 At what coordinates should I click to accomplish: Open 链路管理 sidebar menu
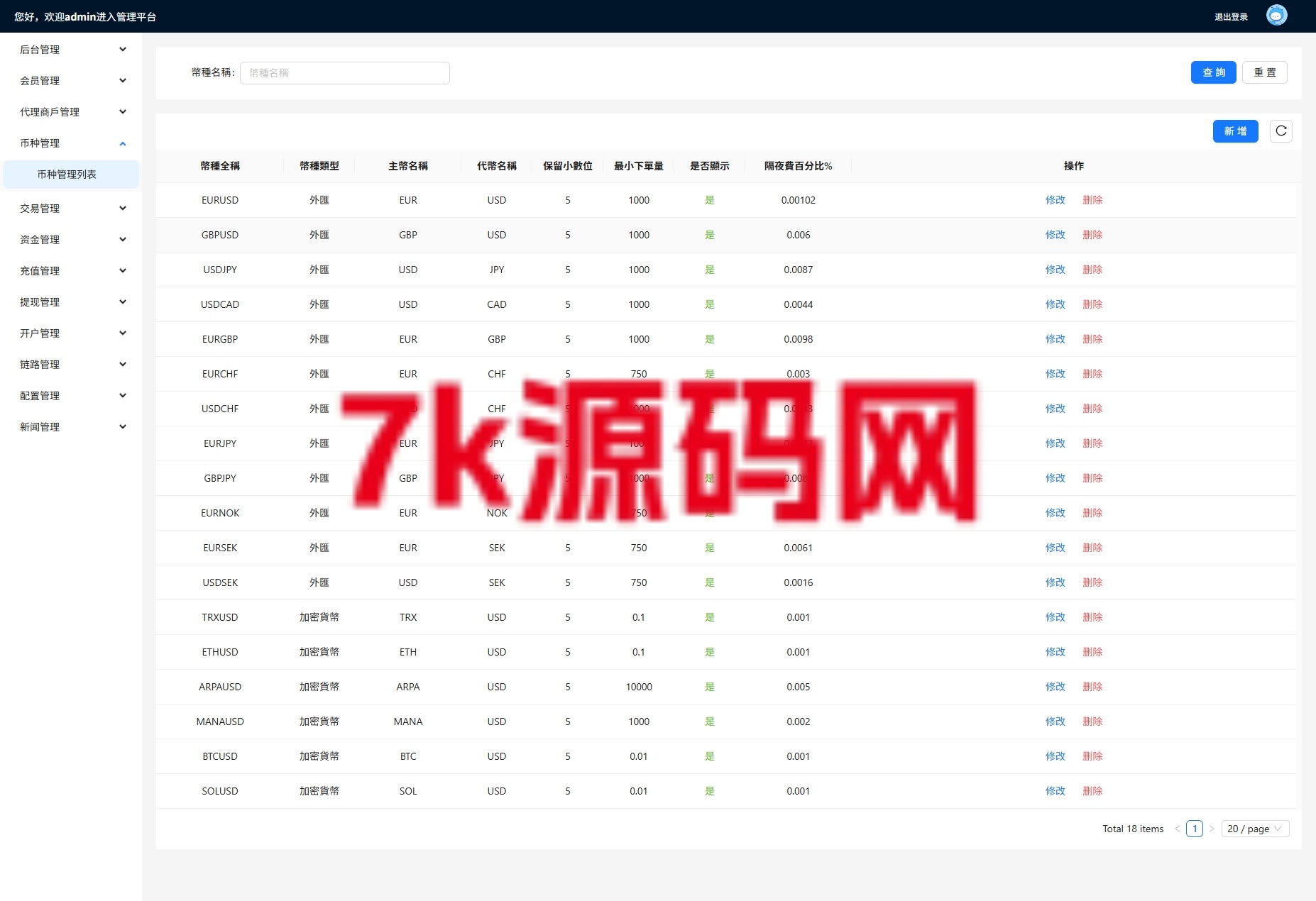[71, 365]
